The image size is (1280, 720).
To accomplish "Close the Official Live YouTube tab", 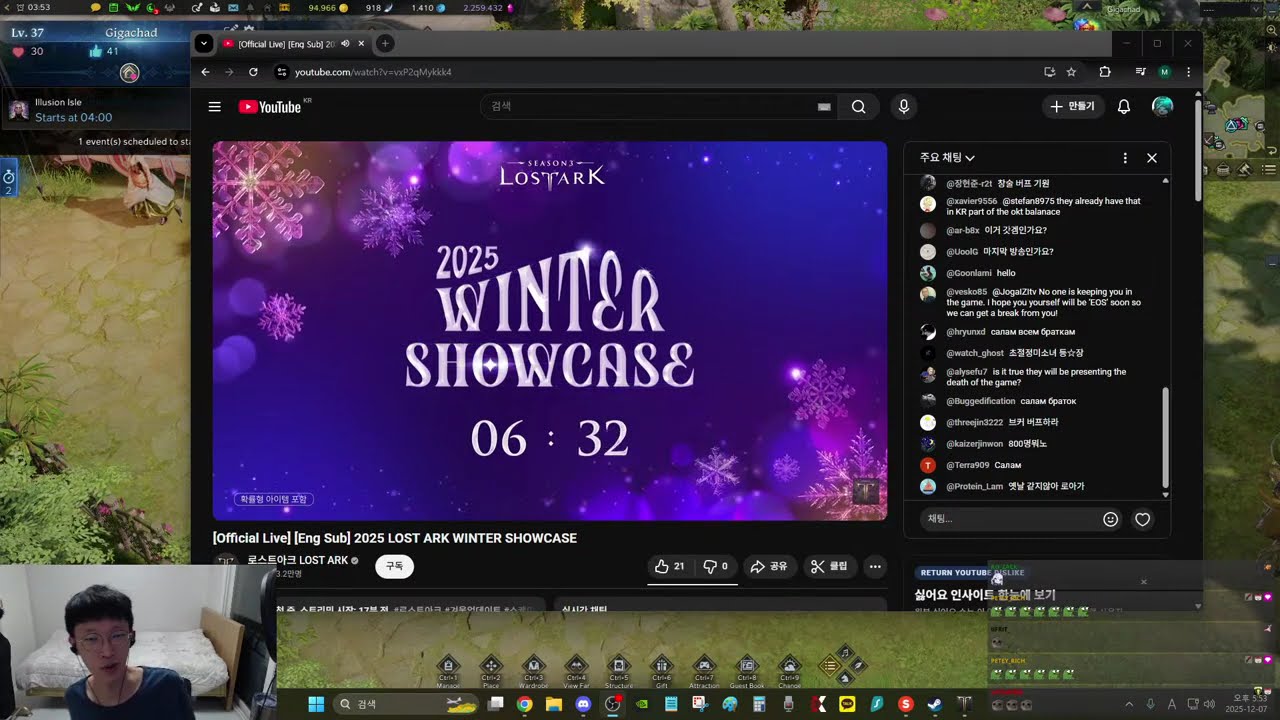I will point(361,44).
